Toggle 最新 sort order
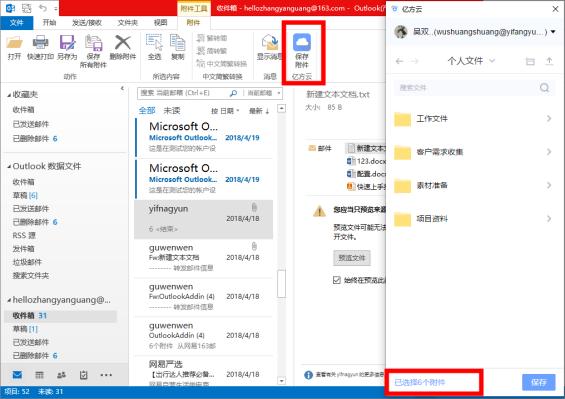Image resolution: width=565 pixels, height=399 pixels. point(259,111)
